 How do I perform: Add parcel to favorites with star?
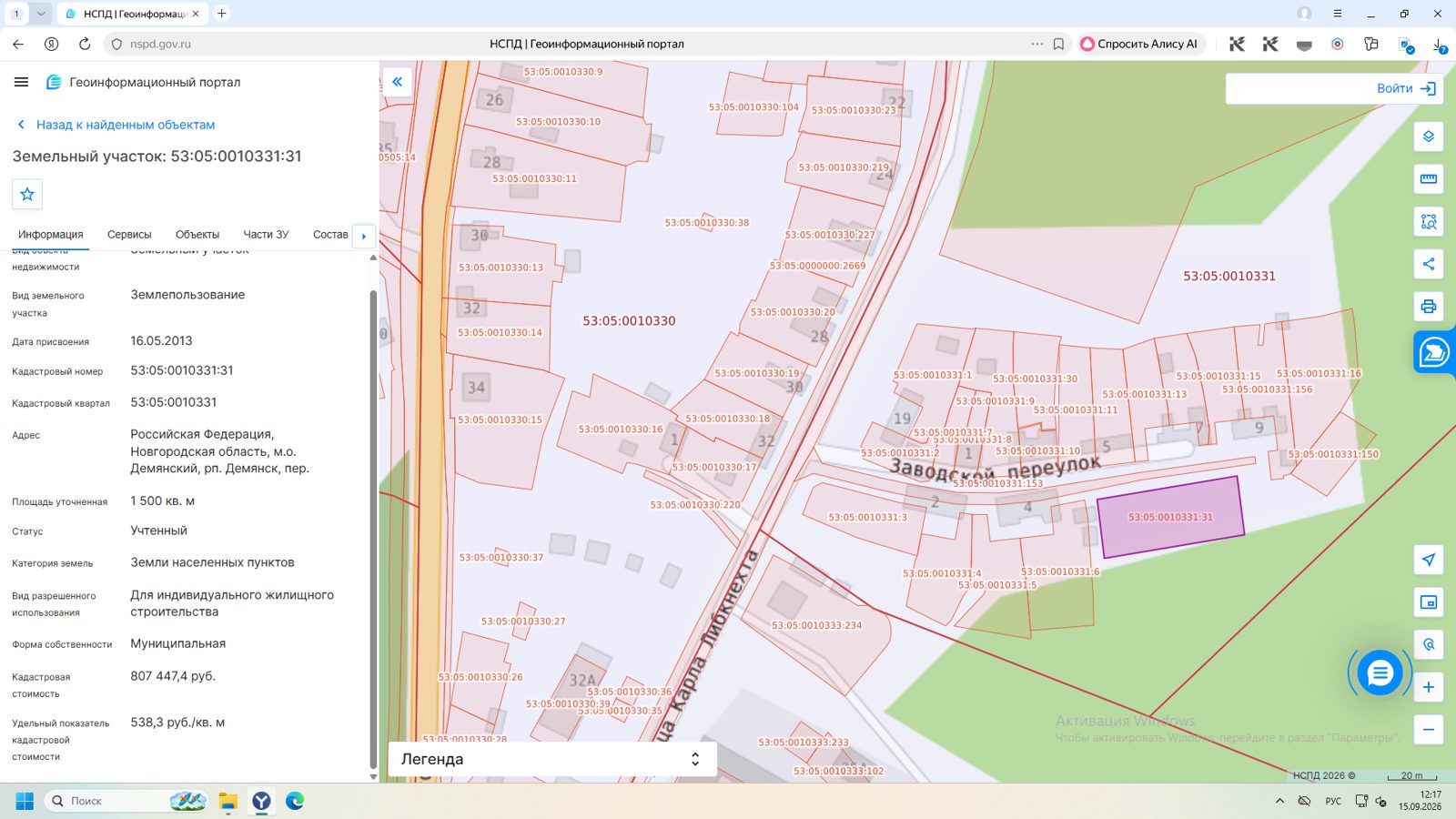27,194
